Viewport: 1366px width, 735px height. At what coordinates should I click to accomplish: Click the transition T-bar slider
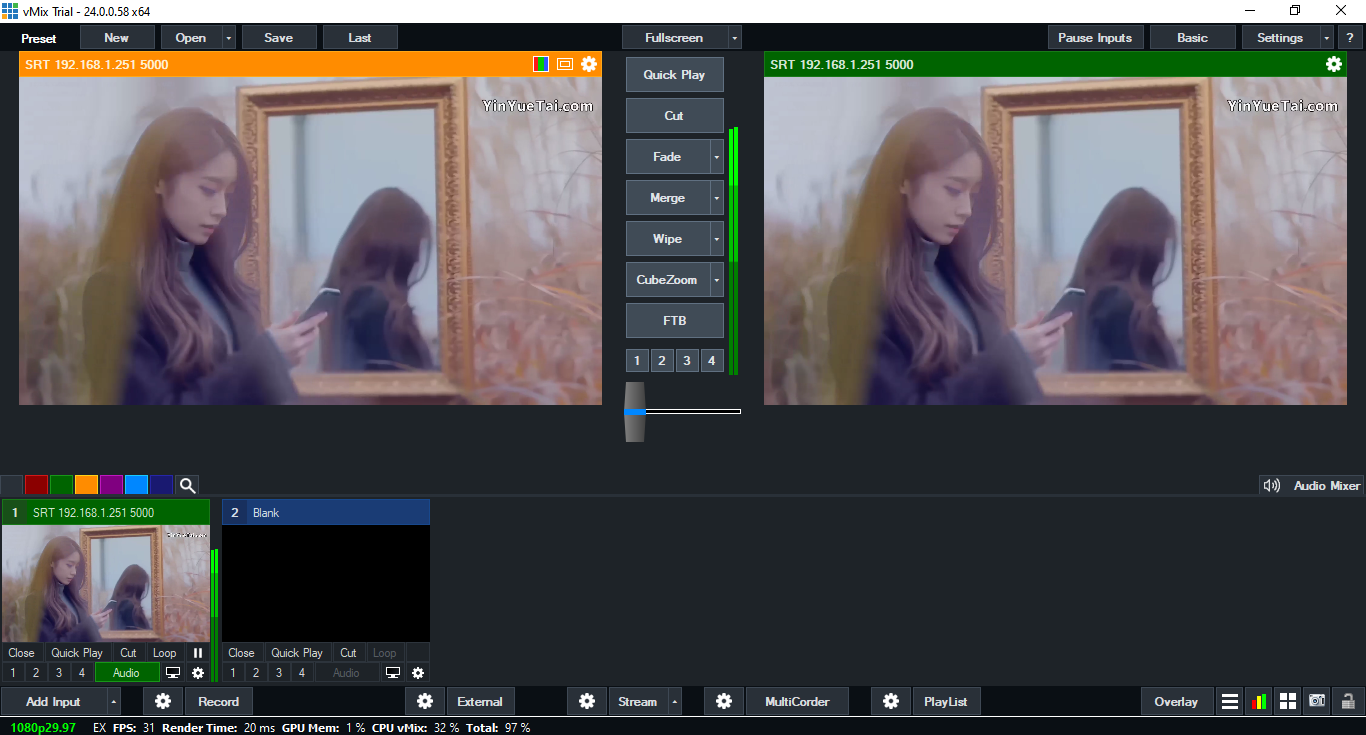pos(635,411)
